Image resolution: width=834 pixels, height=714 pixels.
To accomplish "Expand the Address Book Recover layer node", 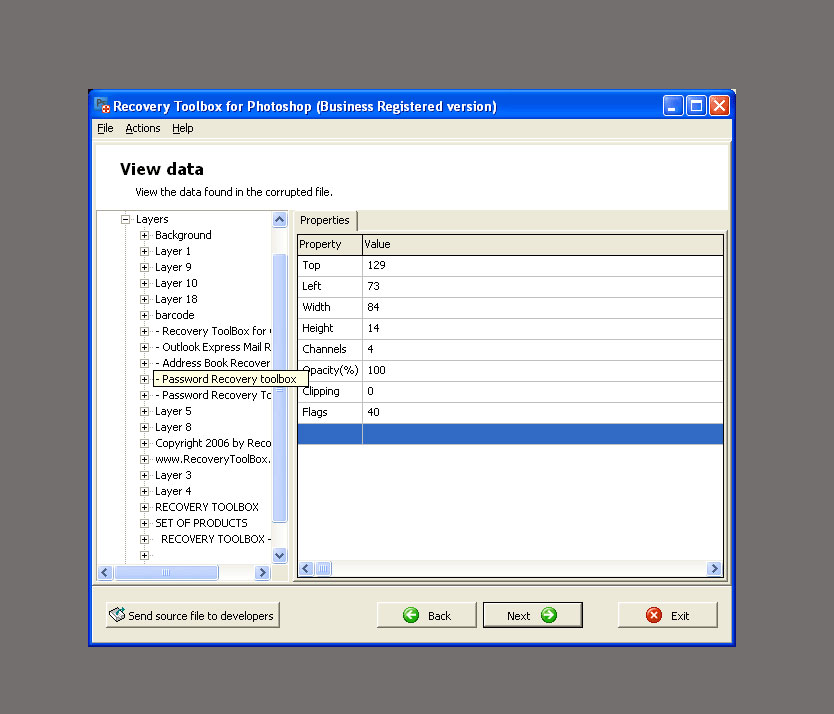I will click(144, 363).
